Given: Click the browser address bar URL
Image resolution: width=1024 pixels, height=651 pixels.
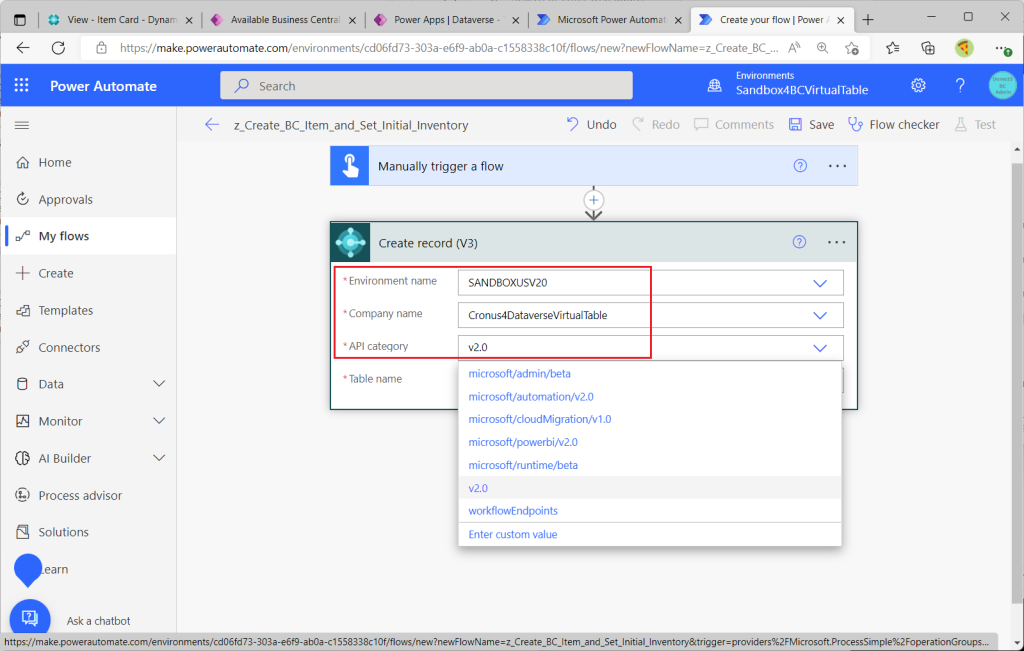Looking at the screenshot, I should 449,48.
